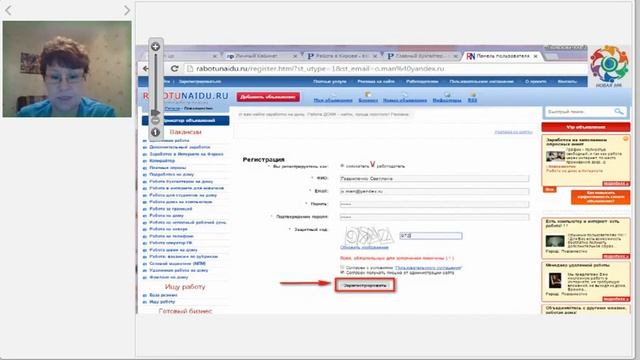Open О проекте in top navigation
Image resolution: width=640 pixels, height=360 pixels.
[x=536, y=82]
